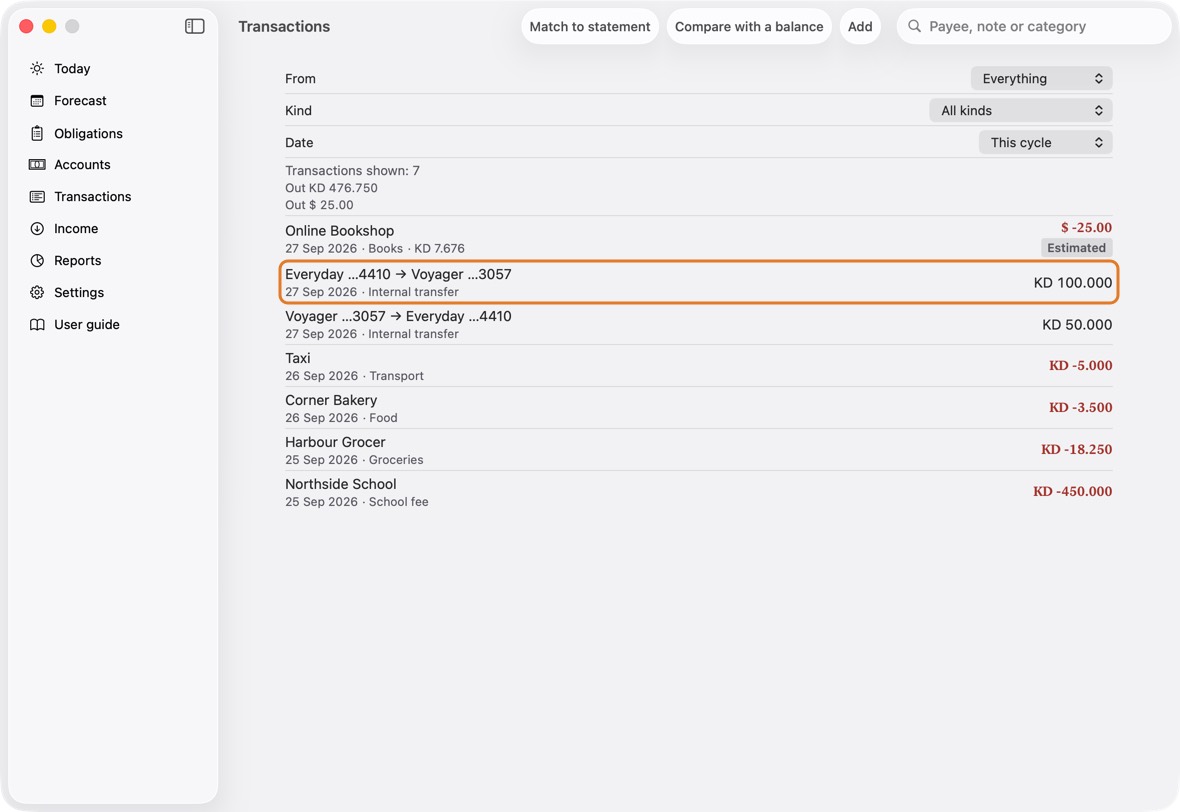Viewport: 1180px width, 812px height.
Task: Switch to the Accounts view
Action: pos(82,165)
